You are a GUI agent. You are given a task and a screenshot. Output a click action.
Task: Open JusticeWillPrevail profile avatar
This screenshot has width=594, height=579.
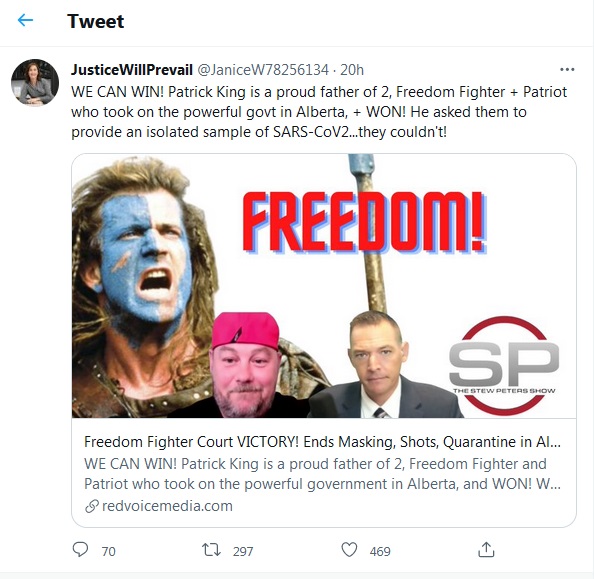point(35,82)
